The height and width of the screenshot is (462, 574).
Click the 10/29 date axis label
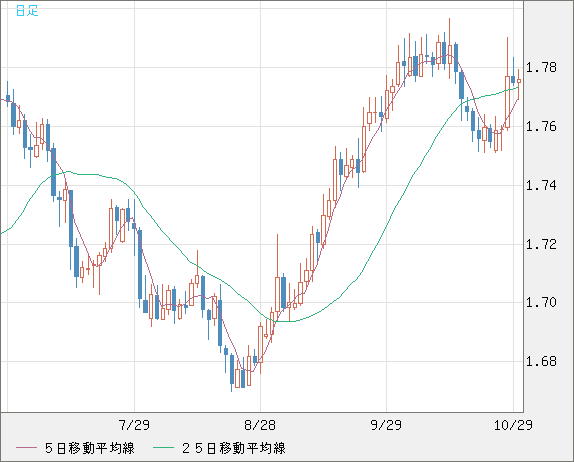[x=513, y=425]
